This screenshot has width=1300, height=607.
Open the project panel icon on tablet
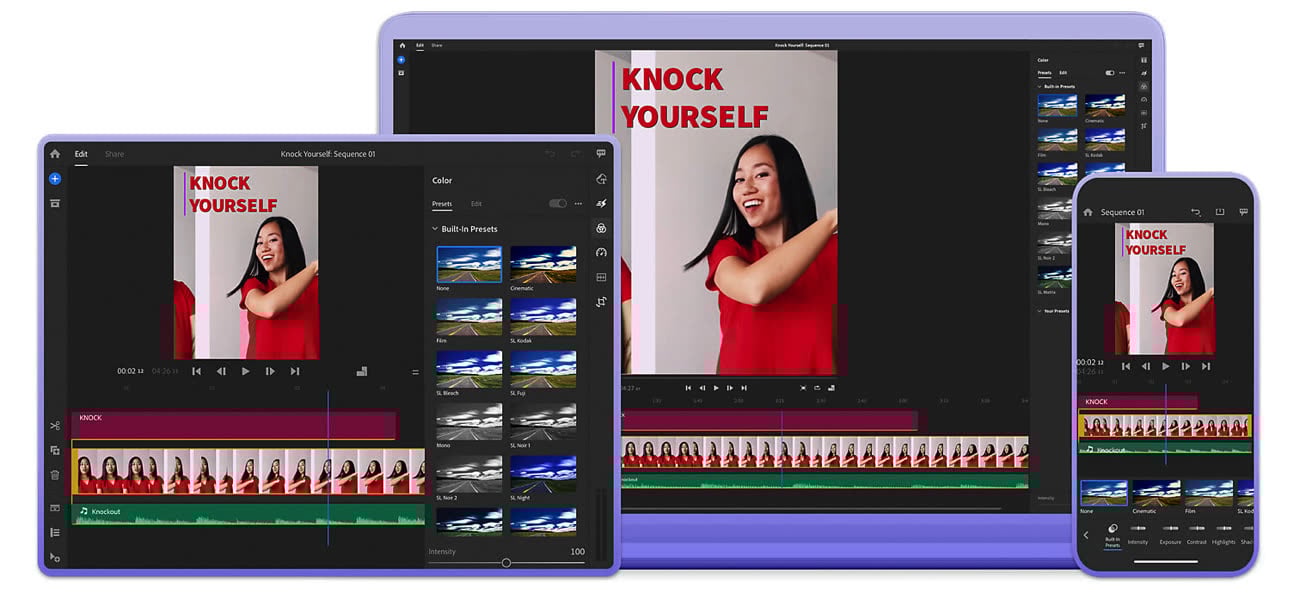55,203
